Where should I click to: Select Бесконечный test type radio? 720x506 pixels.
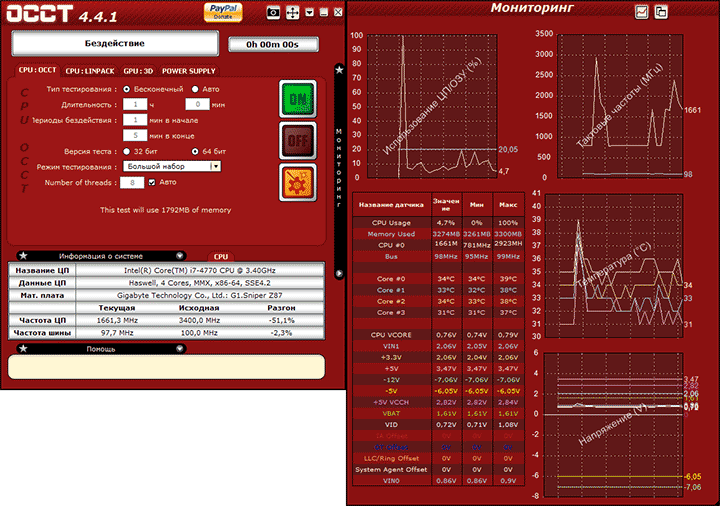point(126,89)
